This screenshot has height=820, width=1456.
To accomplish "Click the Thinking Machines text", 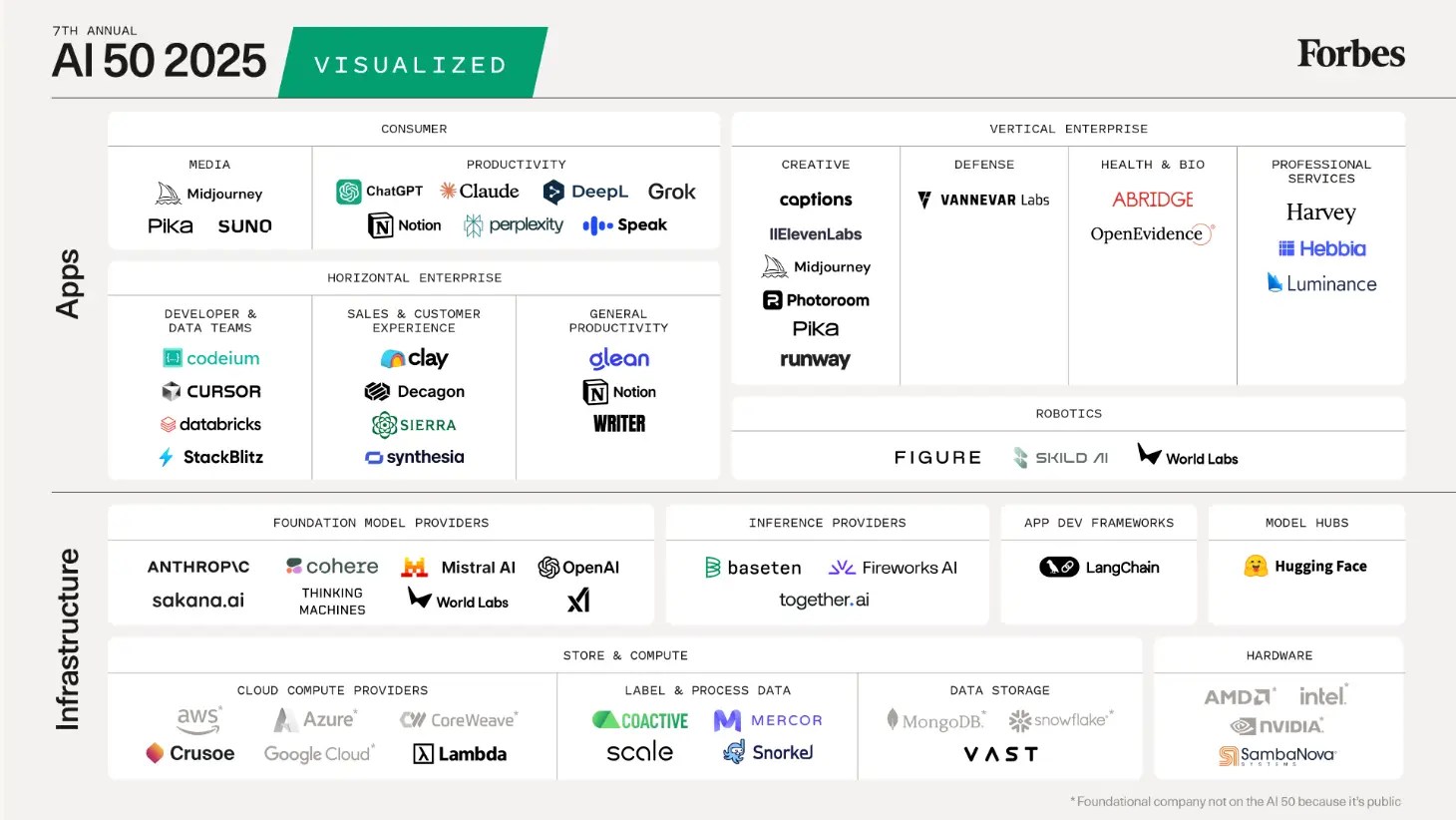I will tap(332, 602).
